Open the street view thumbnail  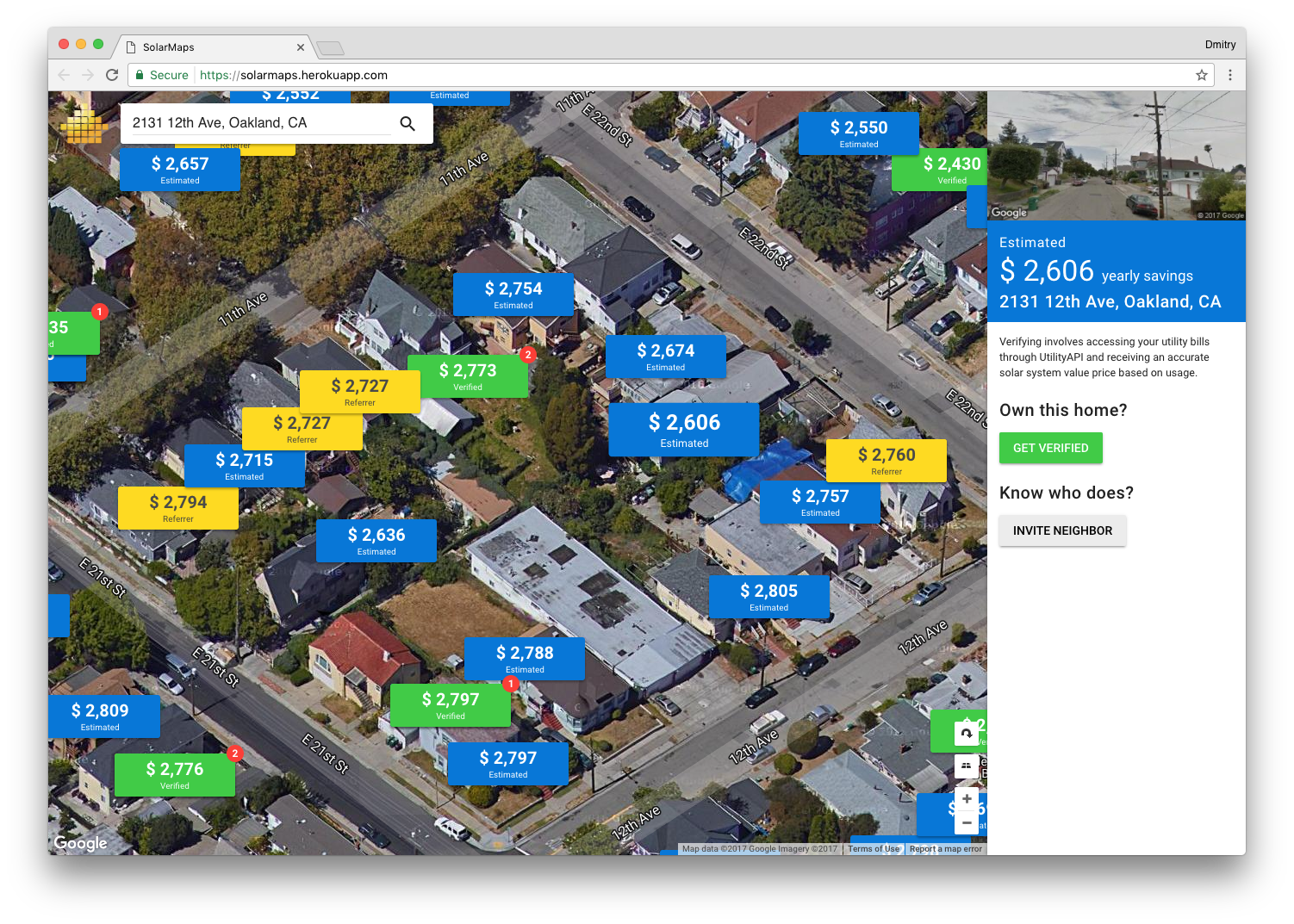[1116, 156]
